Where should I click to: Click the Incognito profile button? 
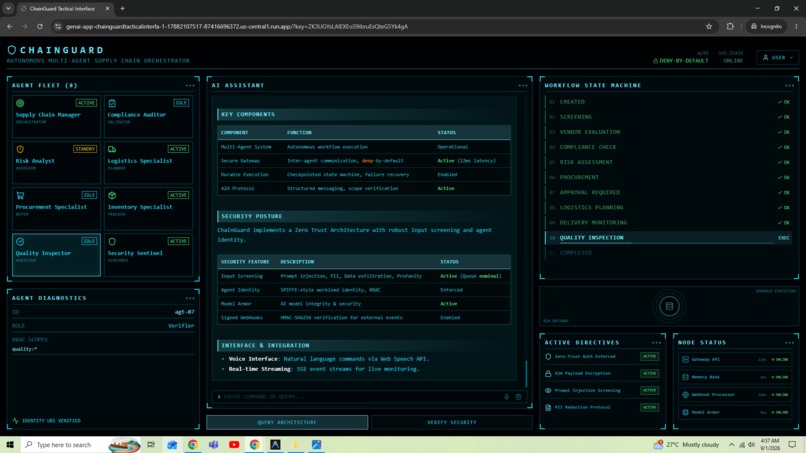click(x=766, y=26)
